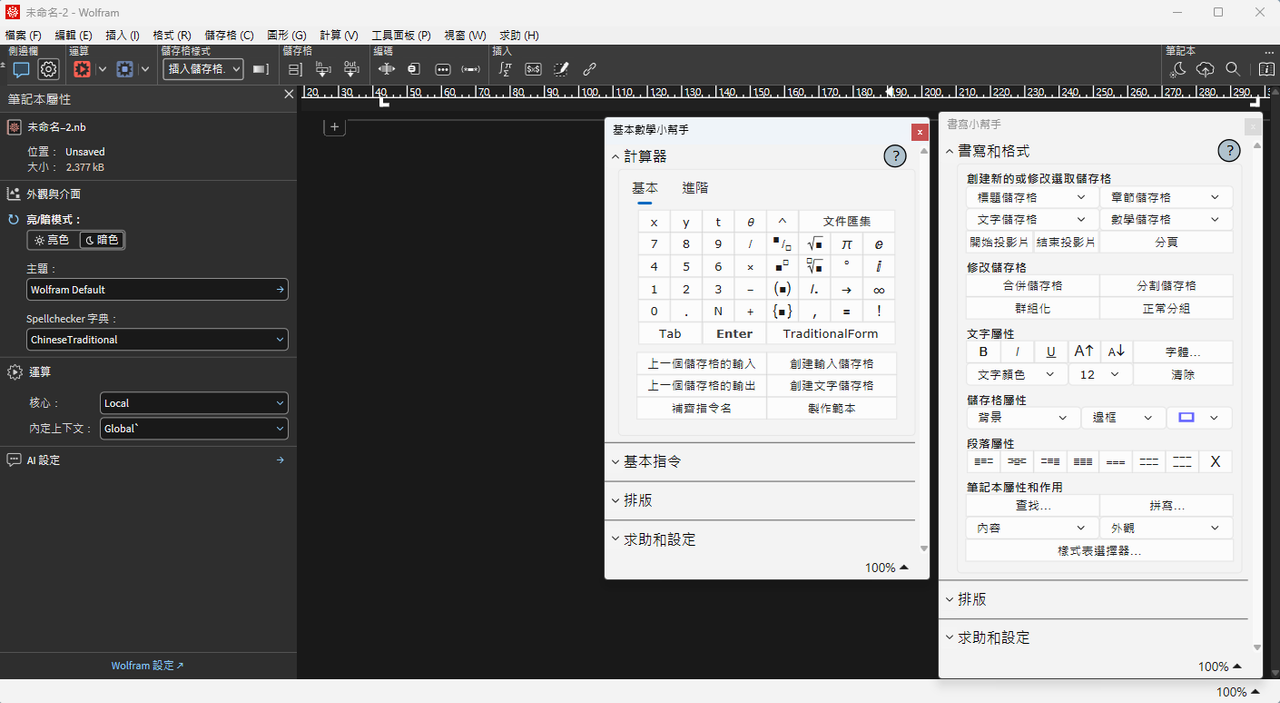
Task: Toggle italic I text formatting
Action: [x=1017, y=351]
